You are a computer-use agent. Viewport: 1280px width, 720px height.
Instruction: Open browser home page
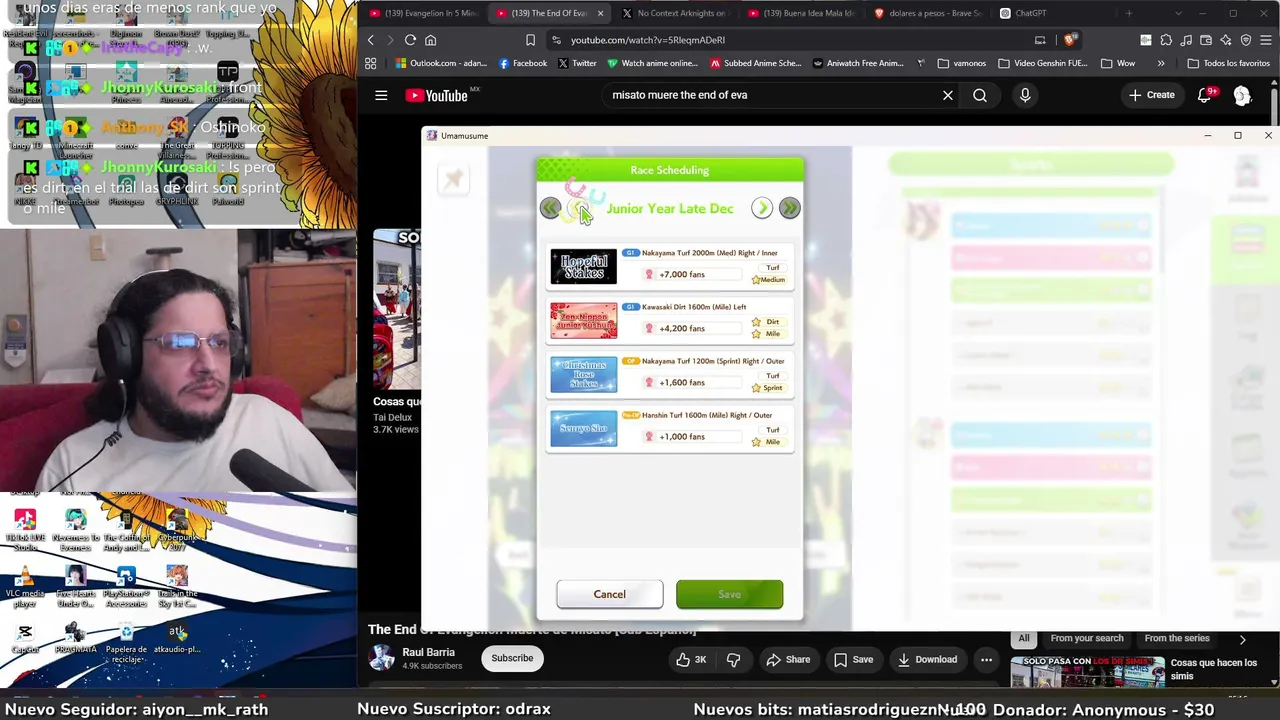[x=431, y=40]
